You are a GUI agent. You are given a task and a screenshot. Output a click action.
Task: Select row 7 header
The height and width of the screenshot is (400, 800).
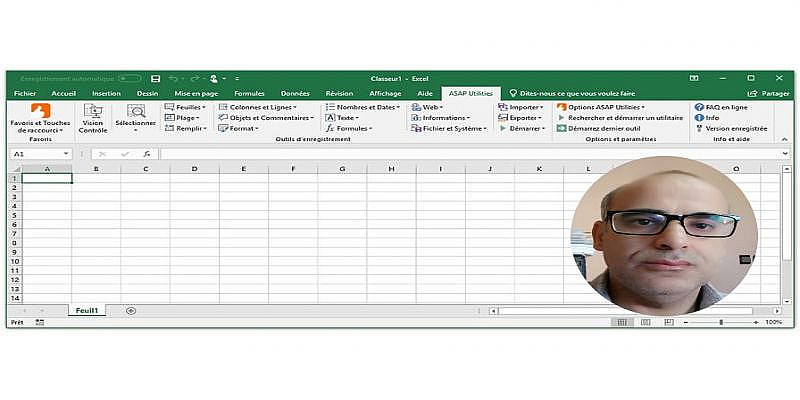click(x=16, y=233)
